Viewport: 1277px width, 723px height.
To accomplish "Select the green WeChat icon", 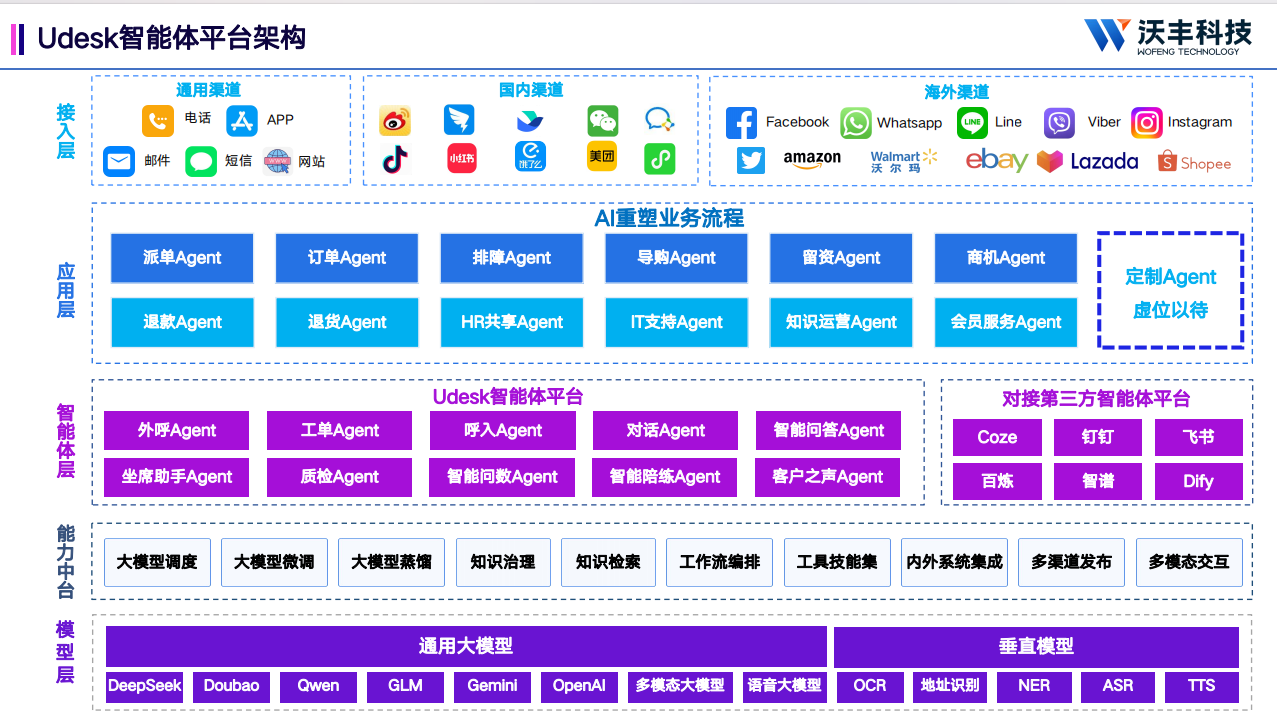I will [602, 121].
